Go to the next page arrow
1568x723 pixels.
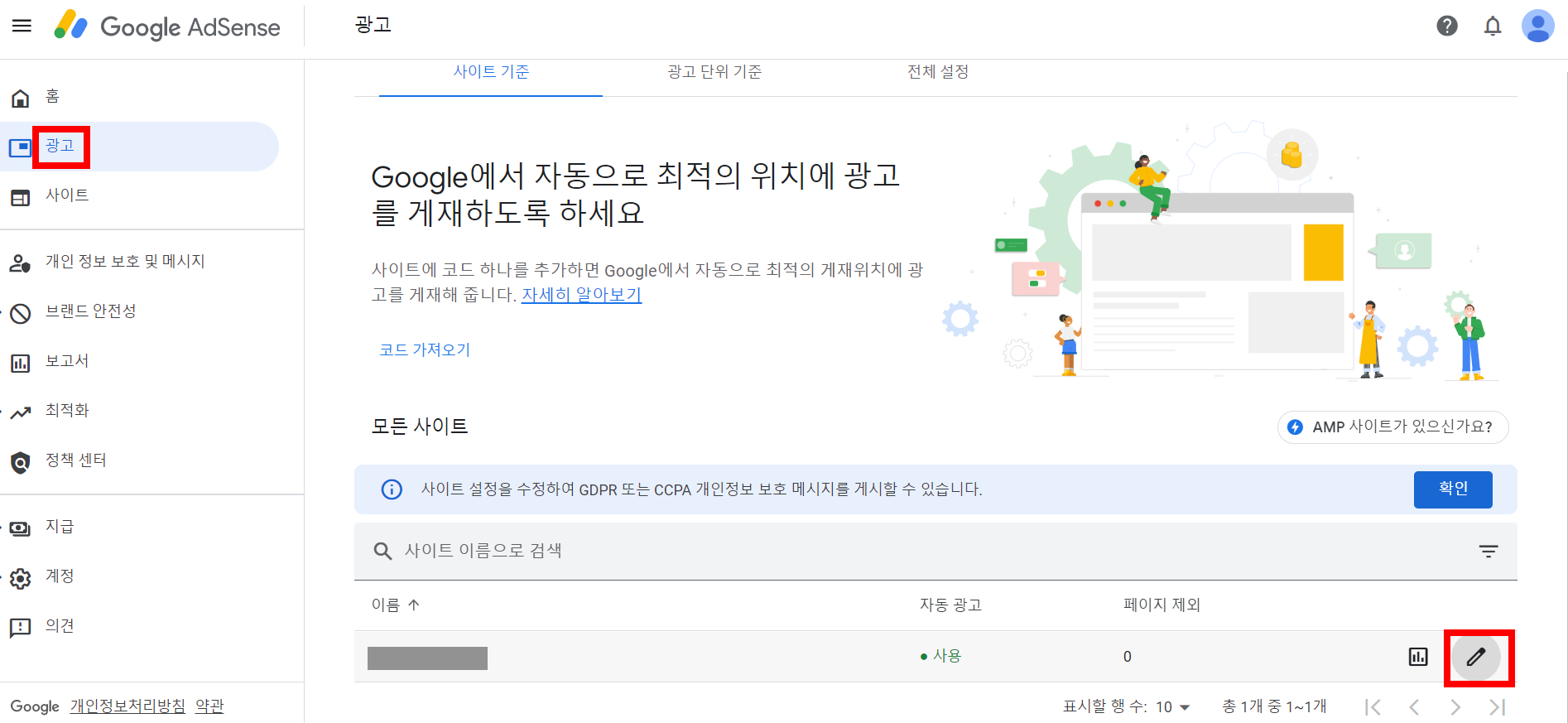pos(1455,706)
